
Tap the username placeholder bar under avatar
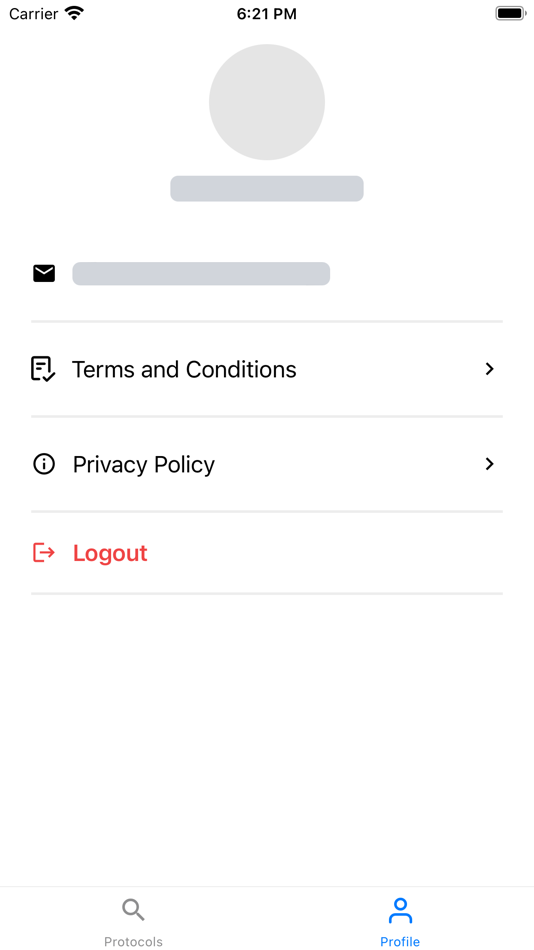pos(267,188)
